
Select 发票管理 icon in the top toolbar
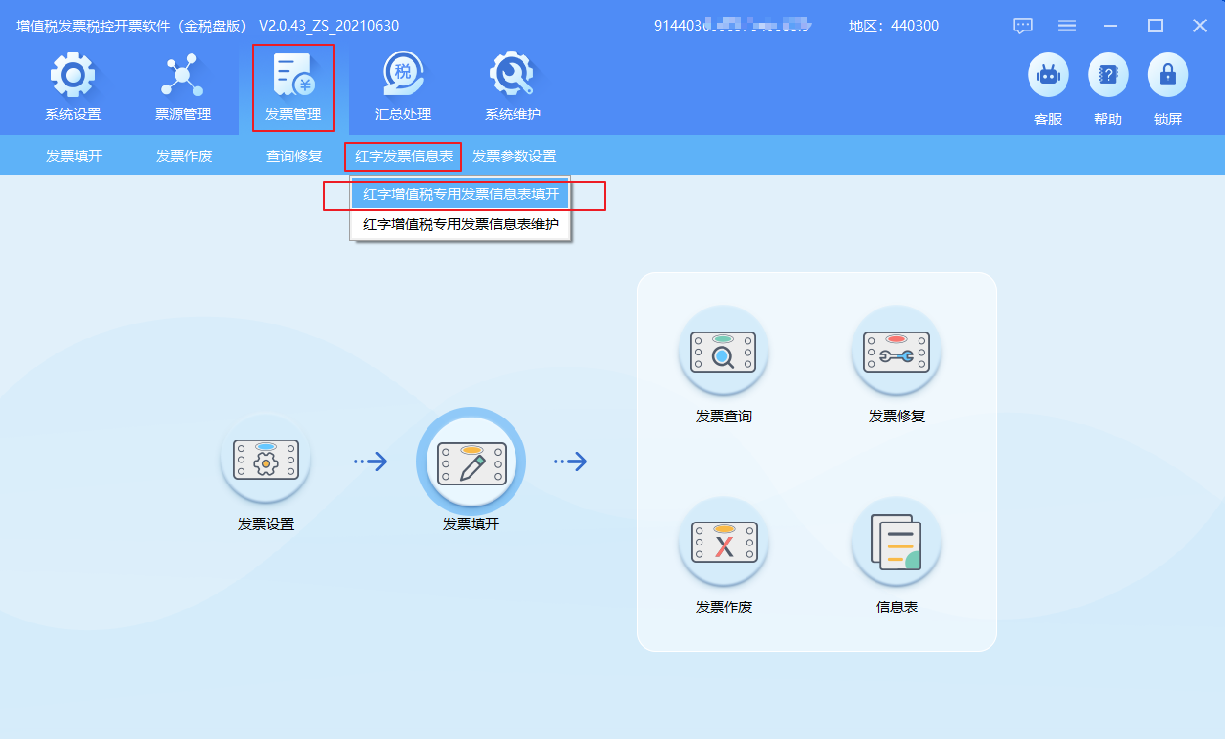293,75
